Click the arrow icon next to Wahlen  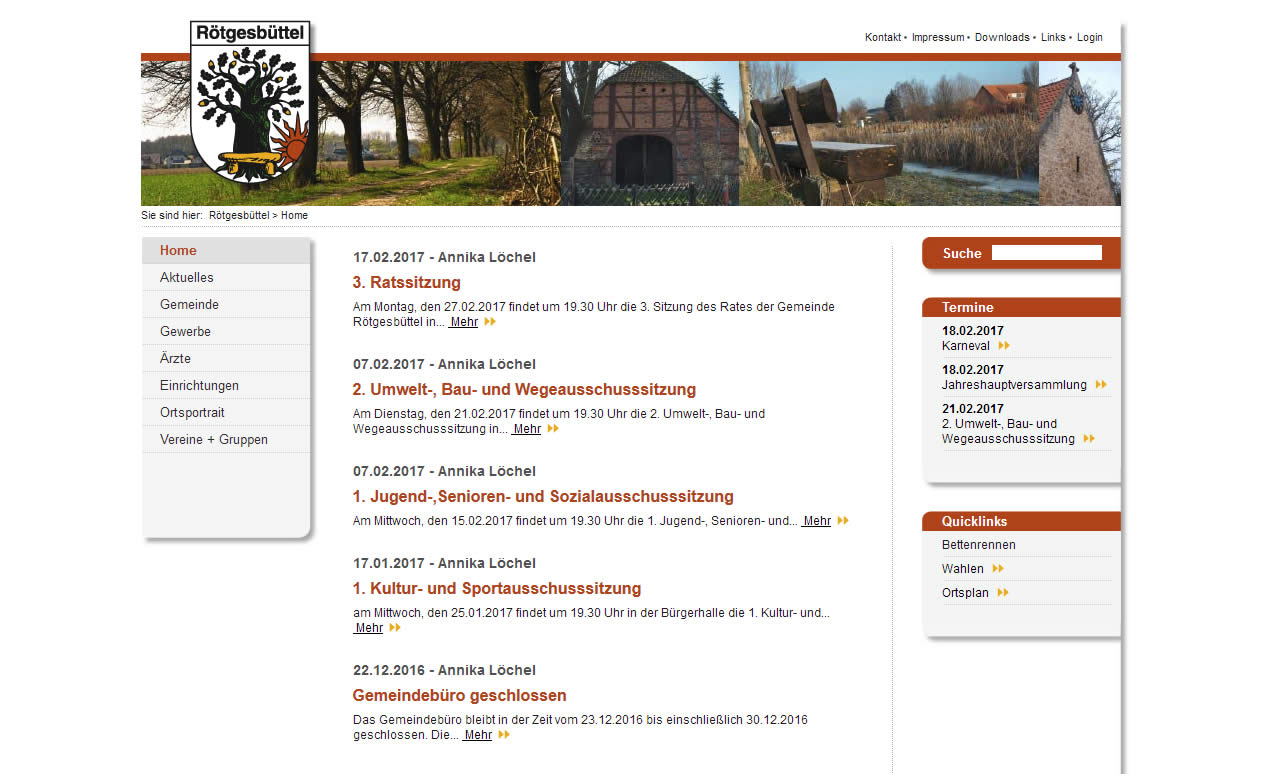(998, 569)
